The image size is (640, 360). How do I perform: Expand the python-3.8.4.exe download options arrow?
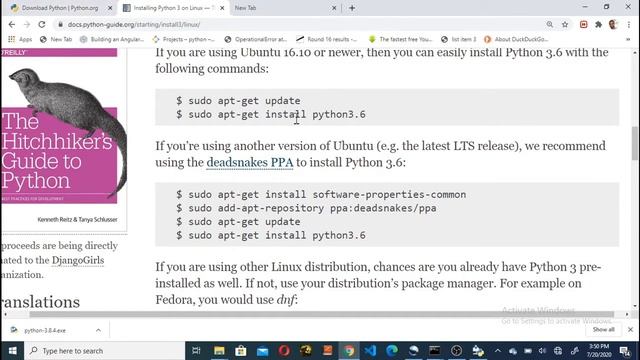(98, 330)
